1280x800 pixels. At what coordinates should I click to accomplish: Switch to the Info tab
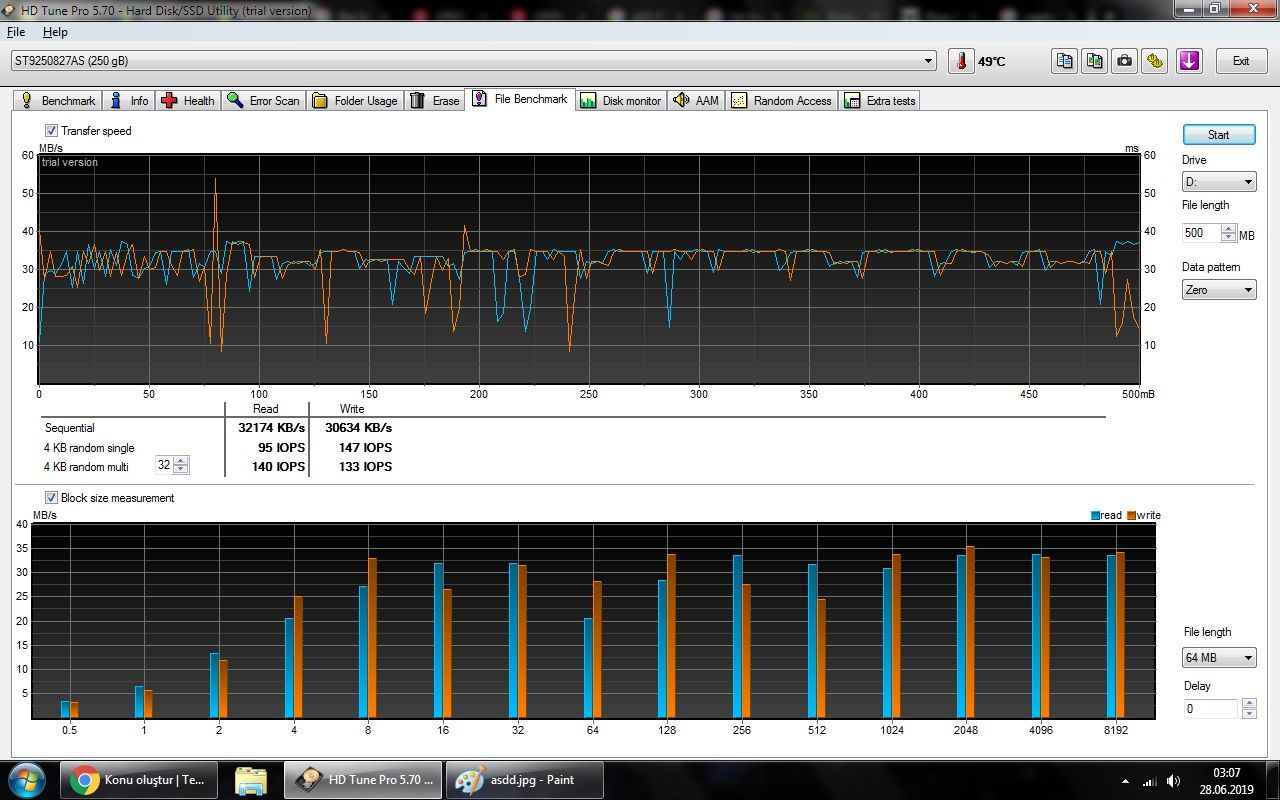(128, 101)
